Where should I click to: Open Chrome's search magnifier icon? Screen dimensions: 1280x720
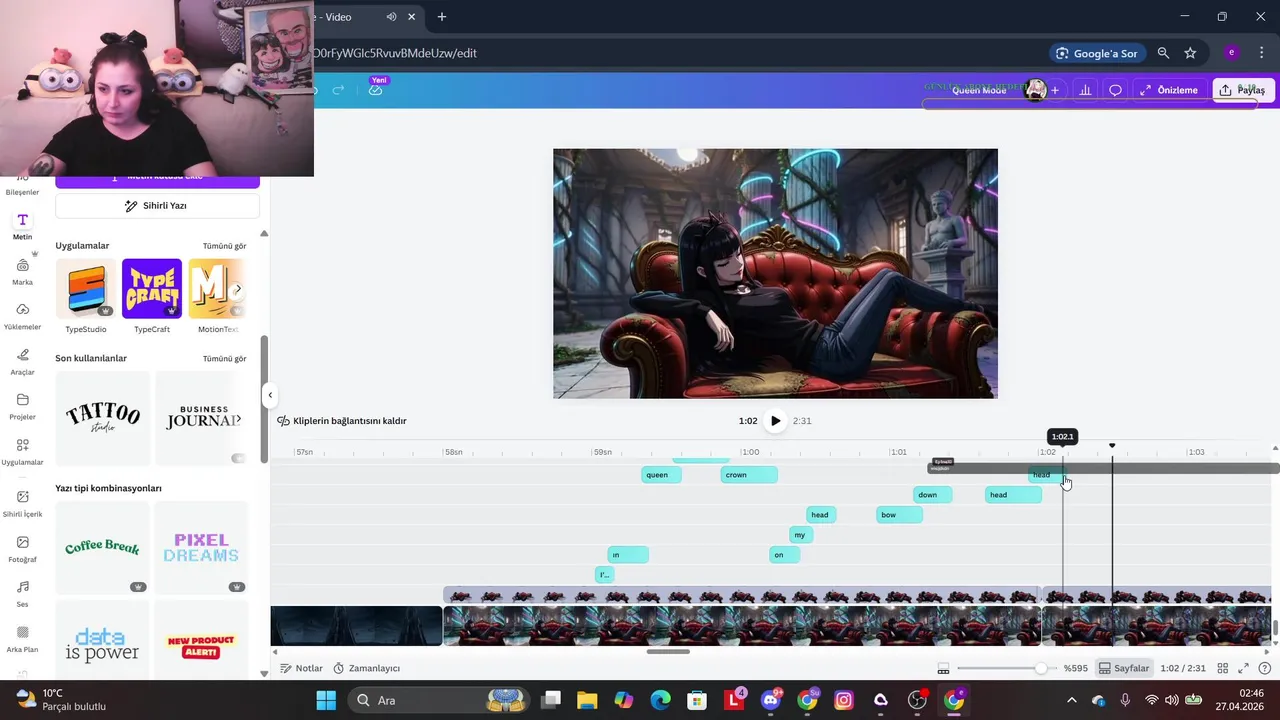[x=1163, y=53]
